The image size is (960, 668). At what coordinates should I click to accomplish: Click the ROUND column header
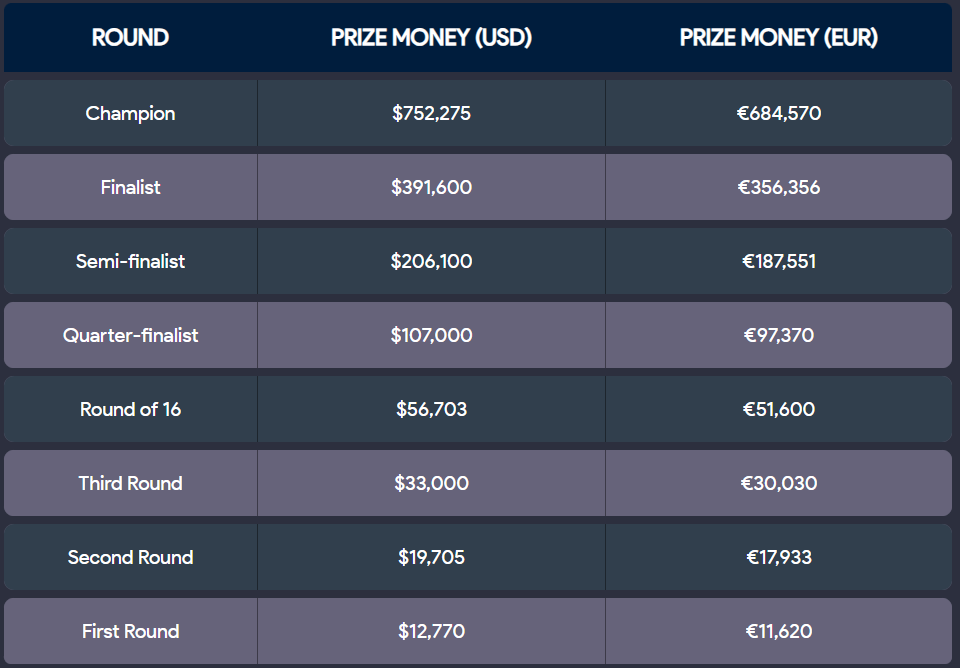pos(130,38)
